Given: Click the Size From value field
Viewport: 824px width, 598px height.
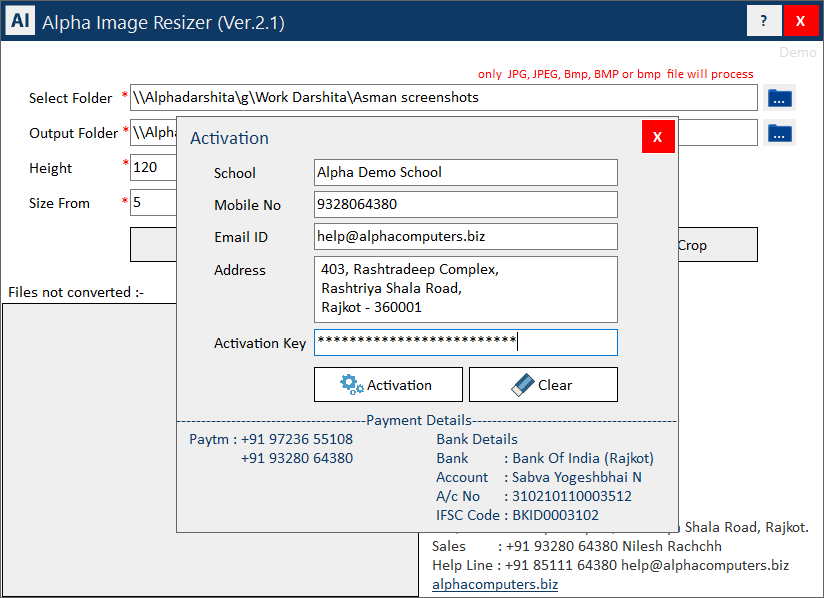Looking at the screenshot, I should [x=153, y=203].
